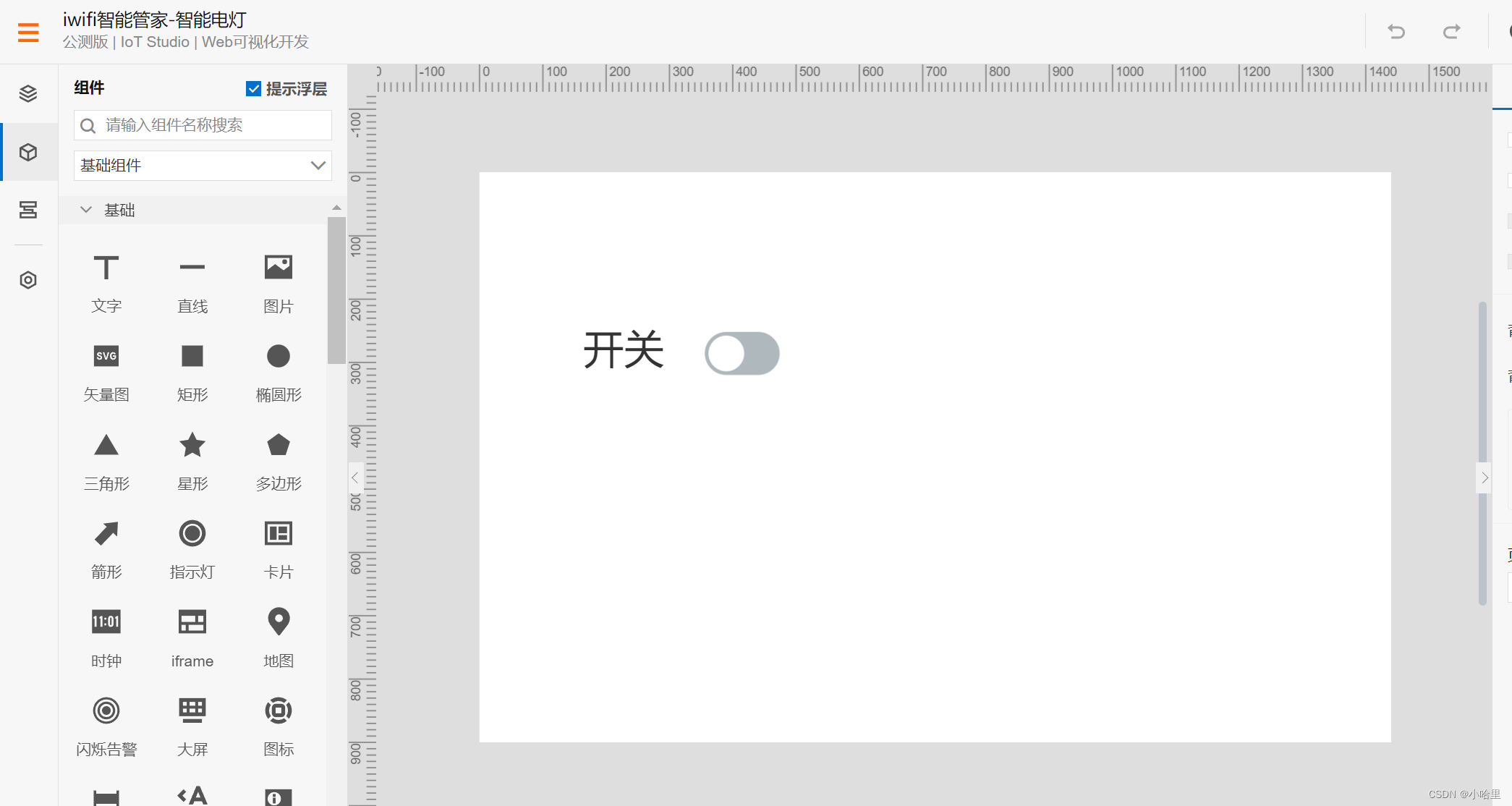
Task: Open the layers panel in the sidebar
Action: coord(28,93)
